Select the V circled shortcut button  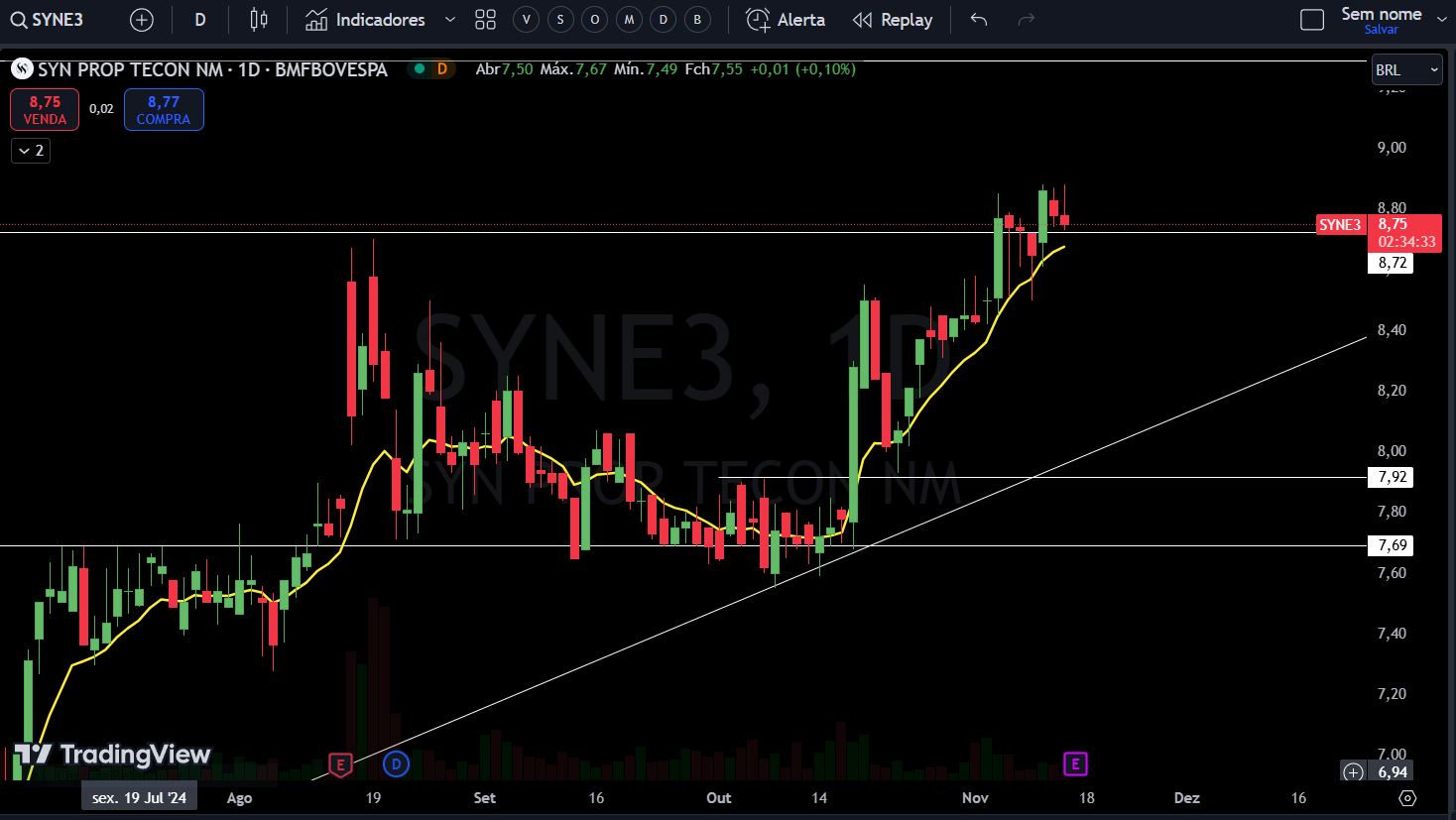point(526,20)
